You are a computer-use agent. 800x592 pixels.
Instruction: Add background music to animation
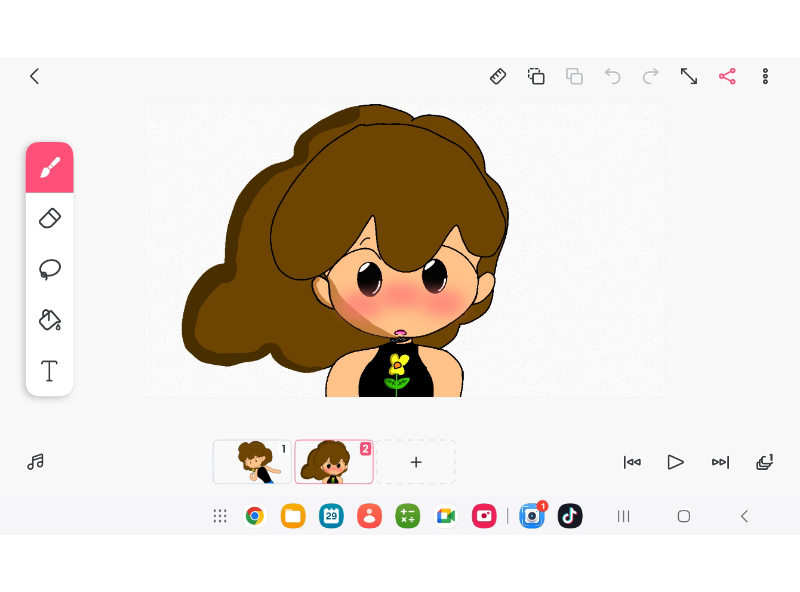[x=36, y=462]
